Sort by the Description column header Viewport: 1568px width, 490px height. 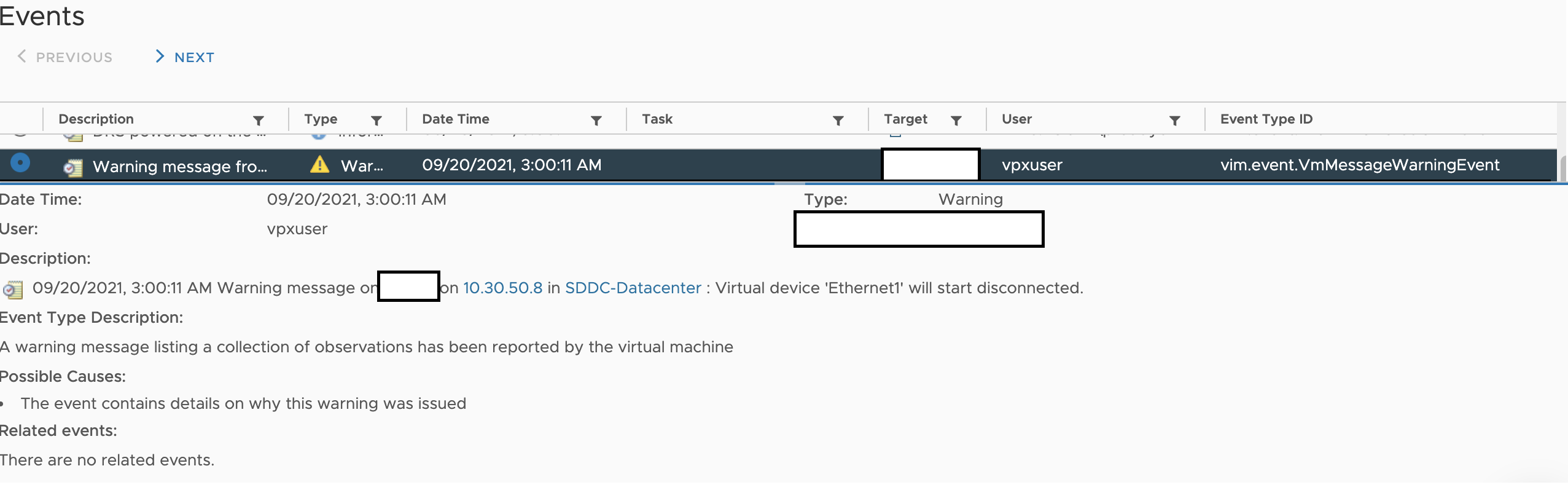[x=96, y=119]
